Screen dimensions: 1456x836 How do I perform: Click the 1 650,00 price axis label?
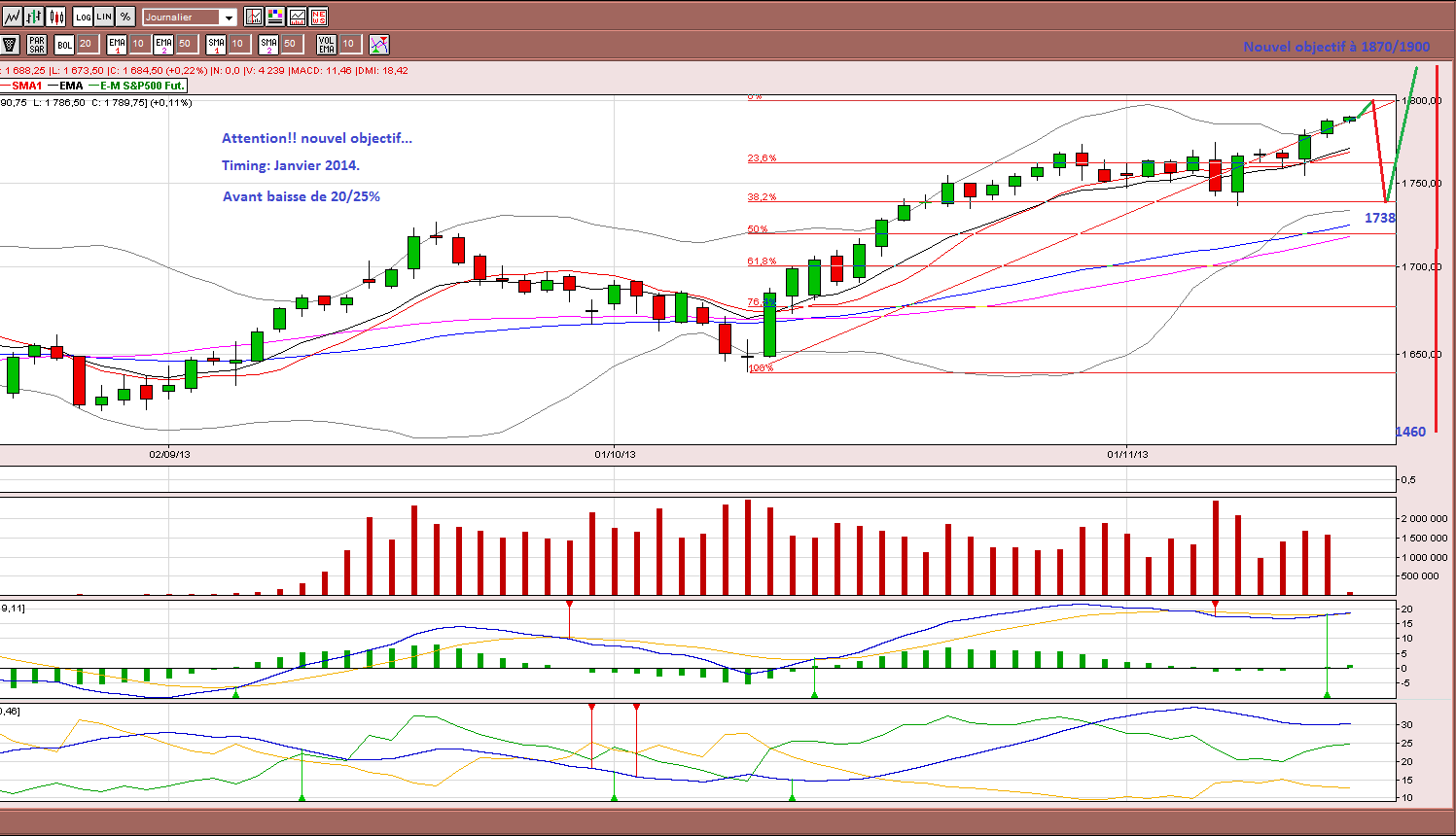pos(1421,355)
